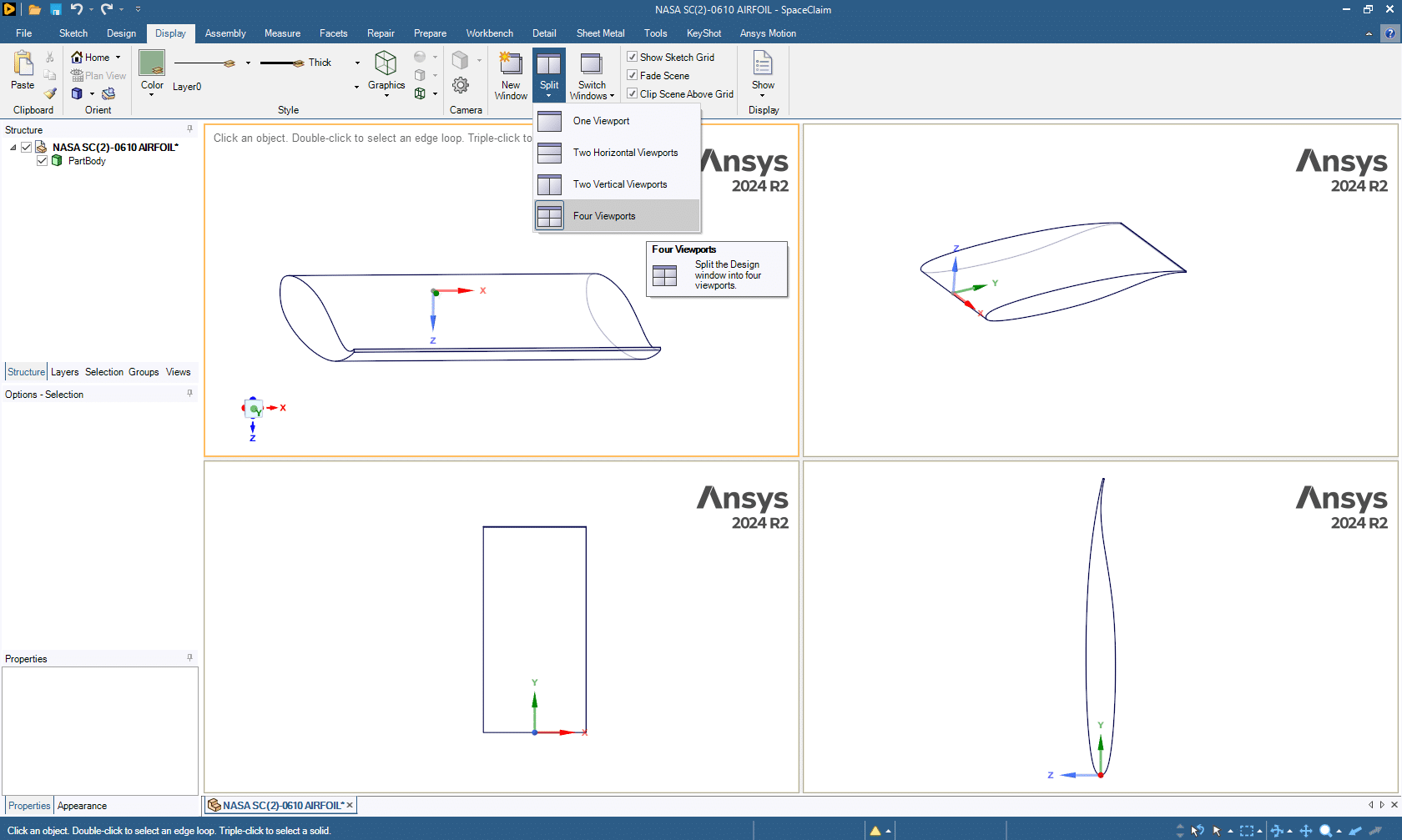Open Graphics rendering style options
This screenshot has width=1402, height=840.
coord(386,65)
